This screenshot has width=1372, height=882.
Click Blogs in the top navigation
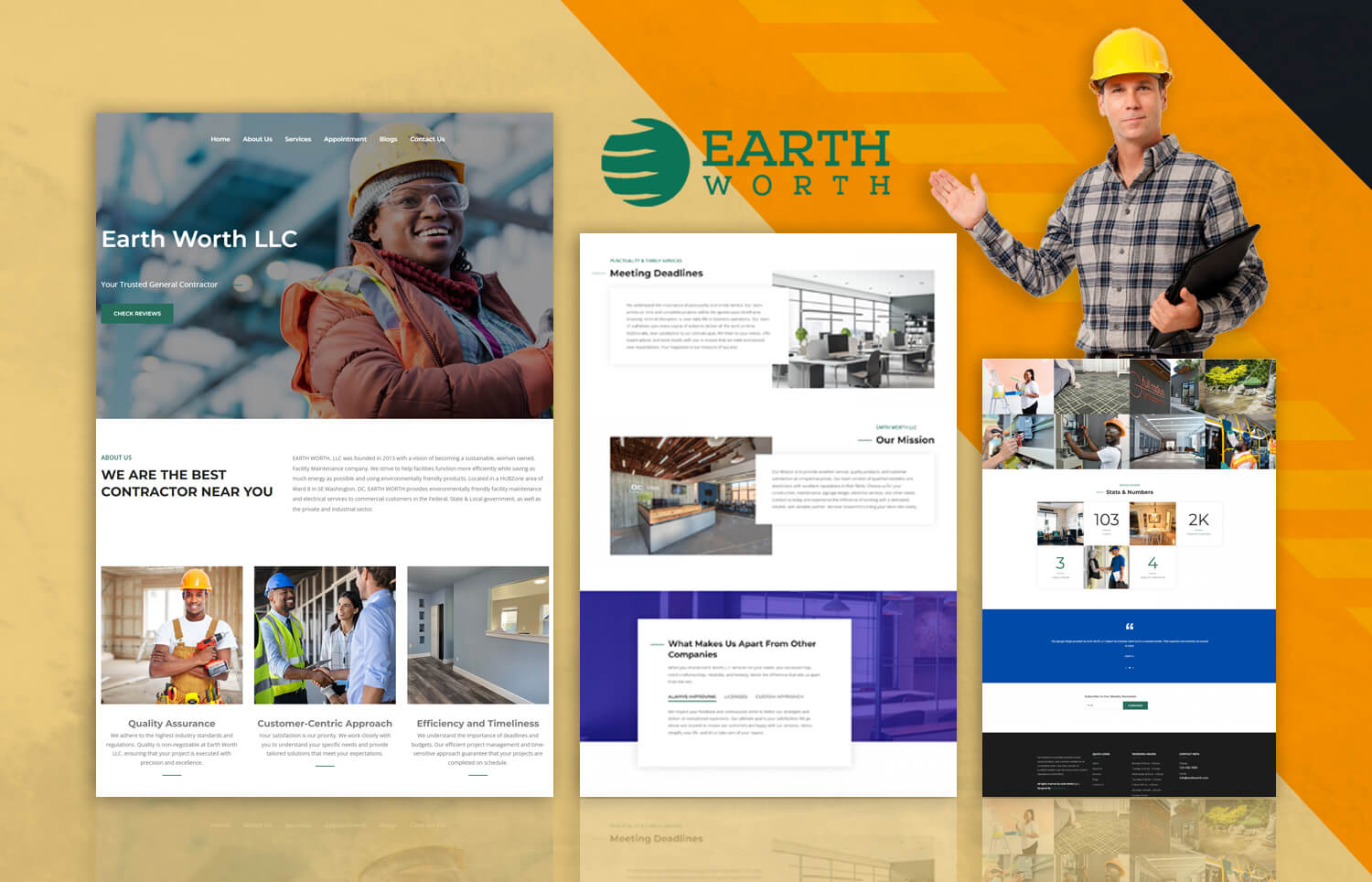(x=387, y=139)
